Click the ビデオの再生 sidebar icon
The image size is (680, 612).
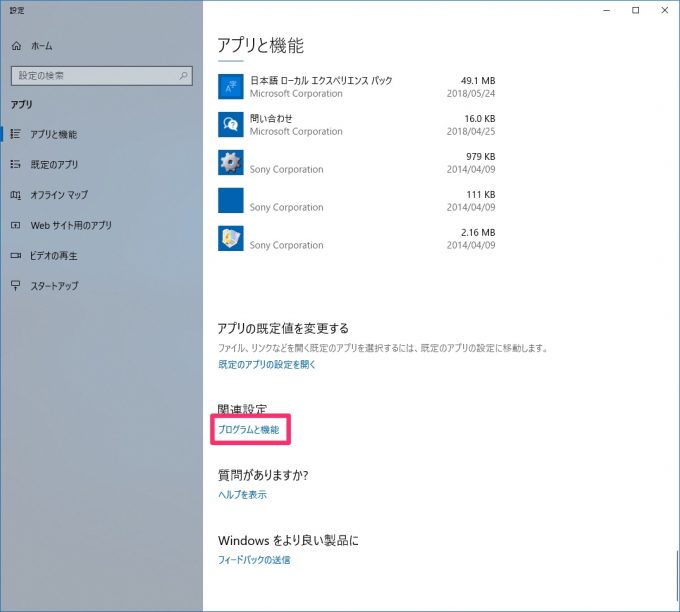(x=15, y=255)
